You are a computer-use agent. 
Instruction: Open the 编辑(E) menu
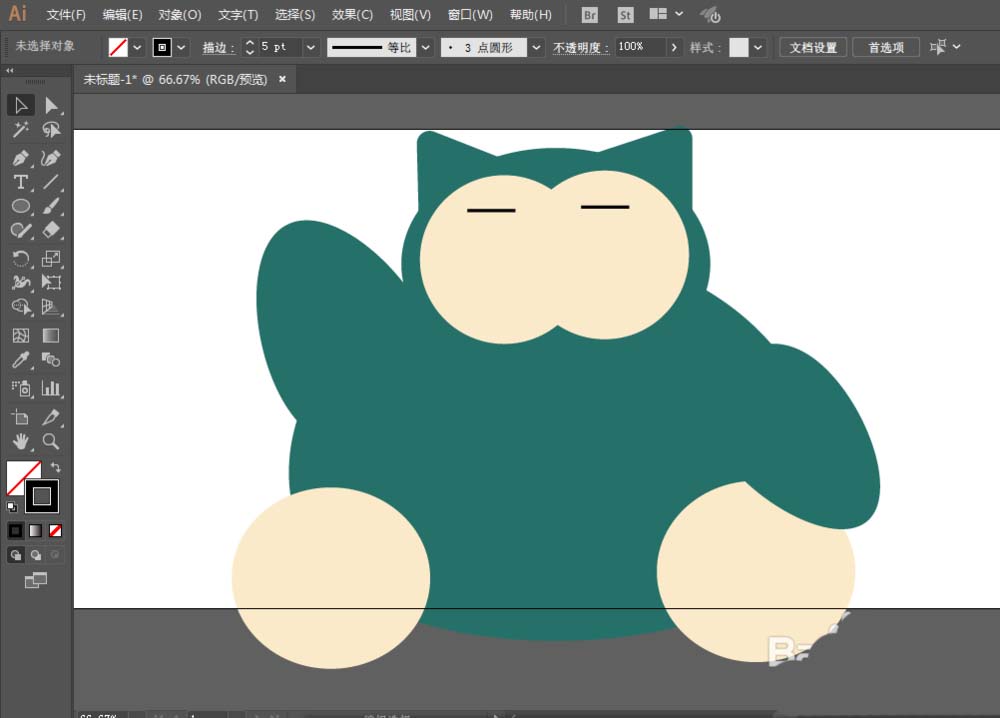click(x=122, y=15)
